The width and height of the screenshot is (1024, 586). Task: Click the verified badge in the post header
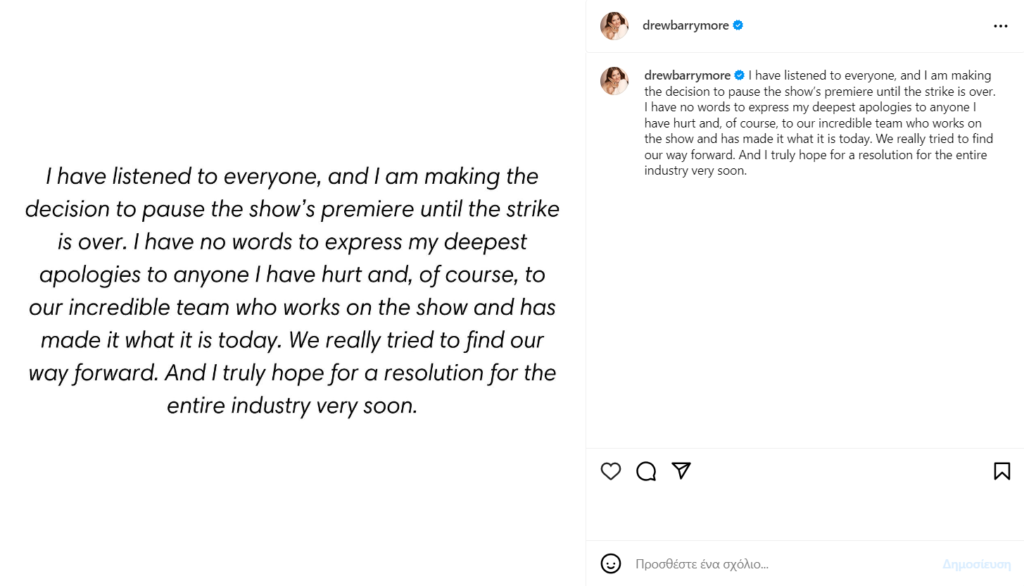738,26
